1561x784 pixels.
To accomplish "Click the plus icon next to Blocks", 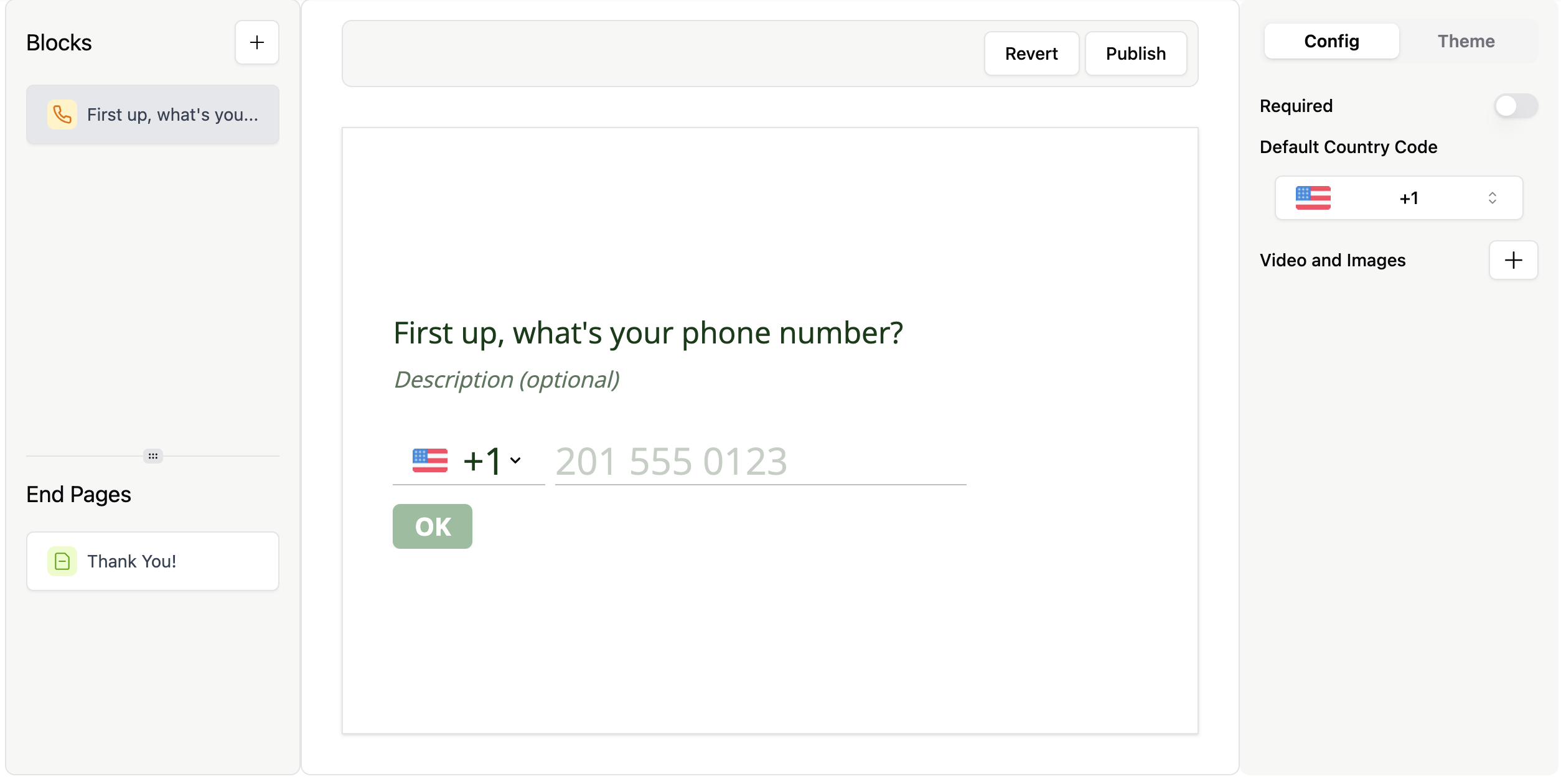I will click(256, 42).
